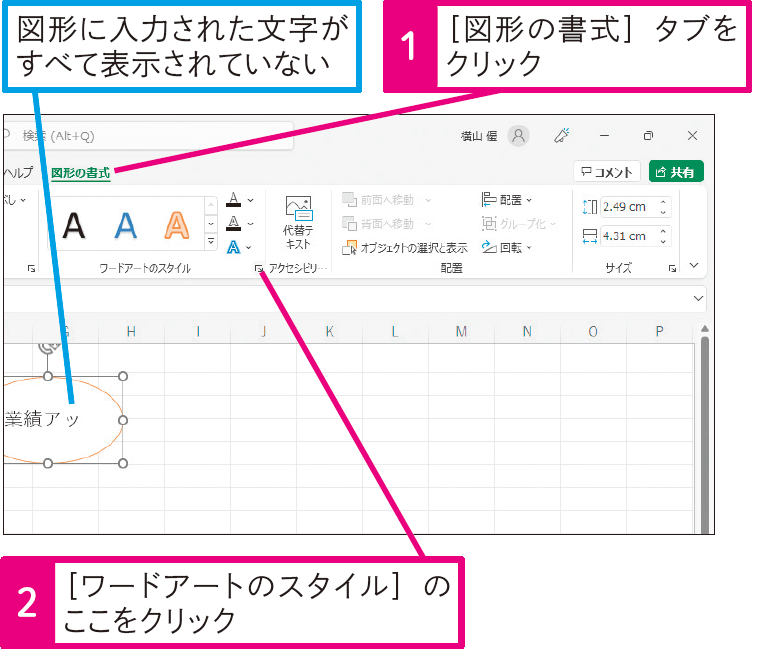Increase the shape height with the up spinner

click(663, 202)
